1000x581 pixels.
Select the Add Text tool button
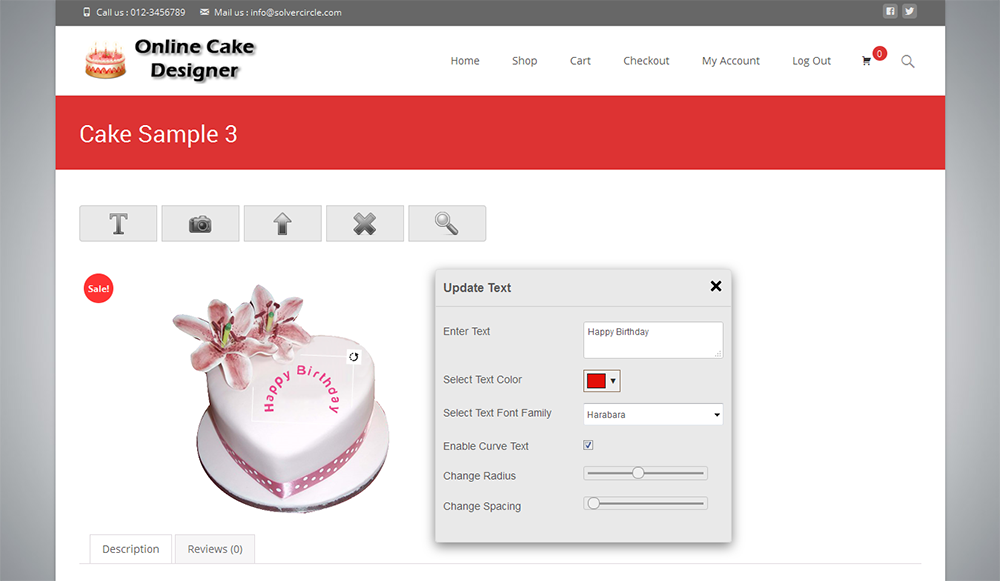click(x=118, y=223)
